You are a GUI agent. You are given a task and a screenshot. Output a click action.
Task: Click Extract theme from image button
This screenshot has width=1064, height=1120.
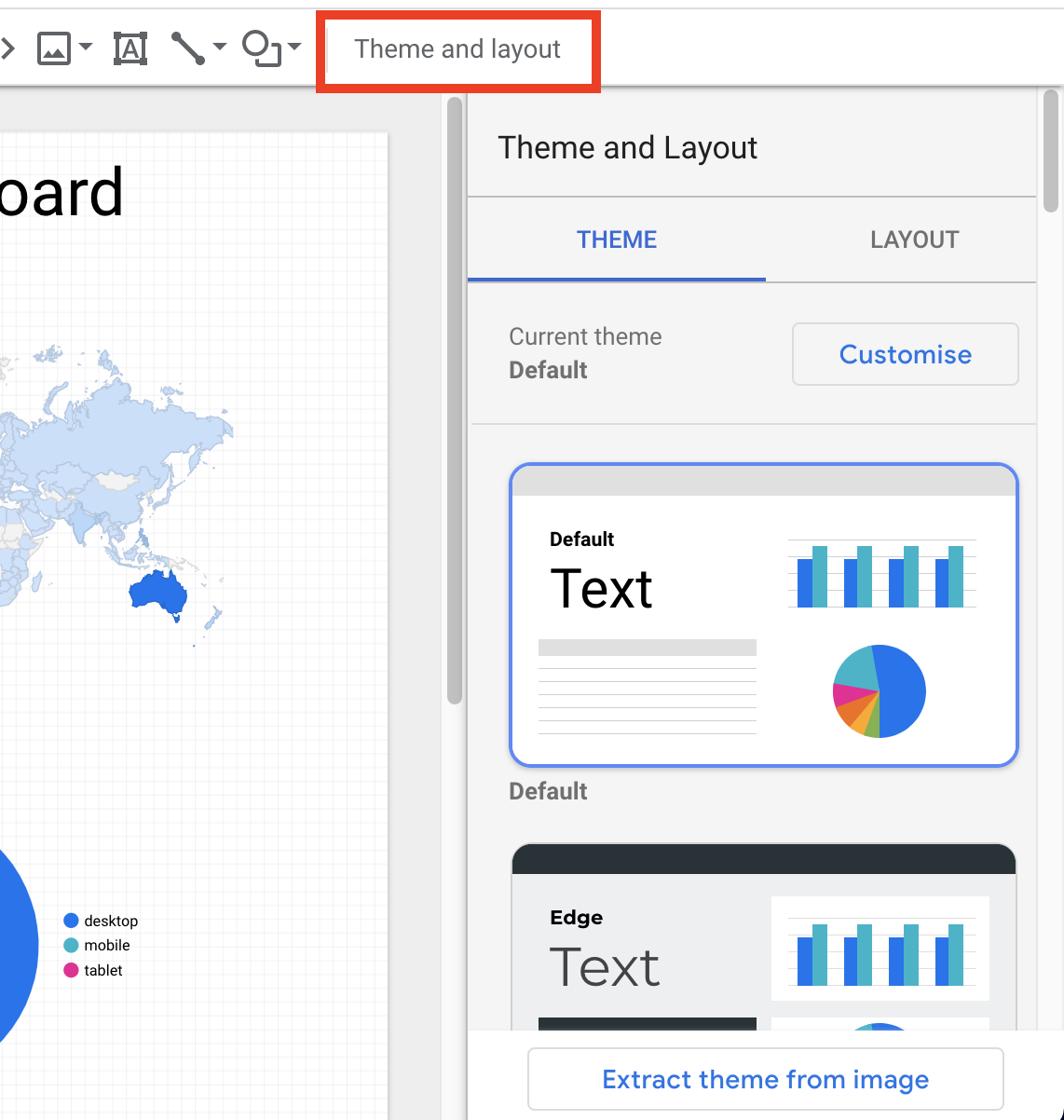point(765,1079)
